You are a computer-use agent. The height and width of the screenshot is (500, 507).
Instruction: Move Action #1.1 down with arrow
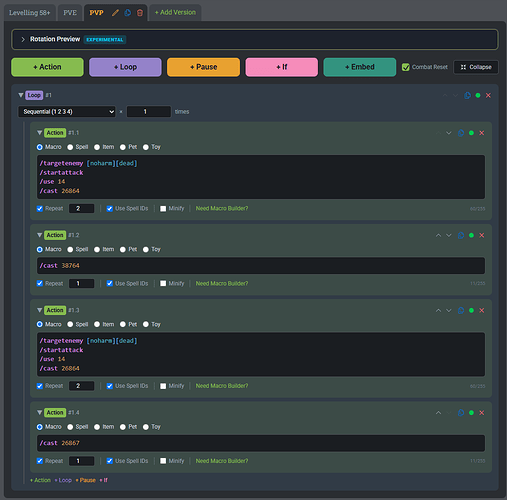449,133
